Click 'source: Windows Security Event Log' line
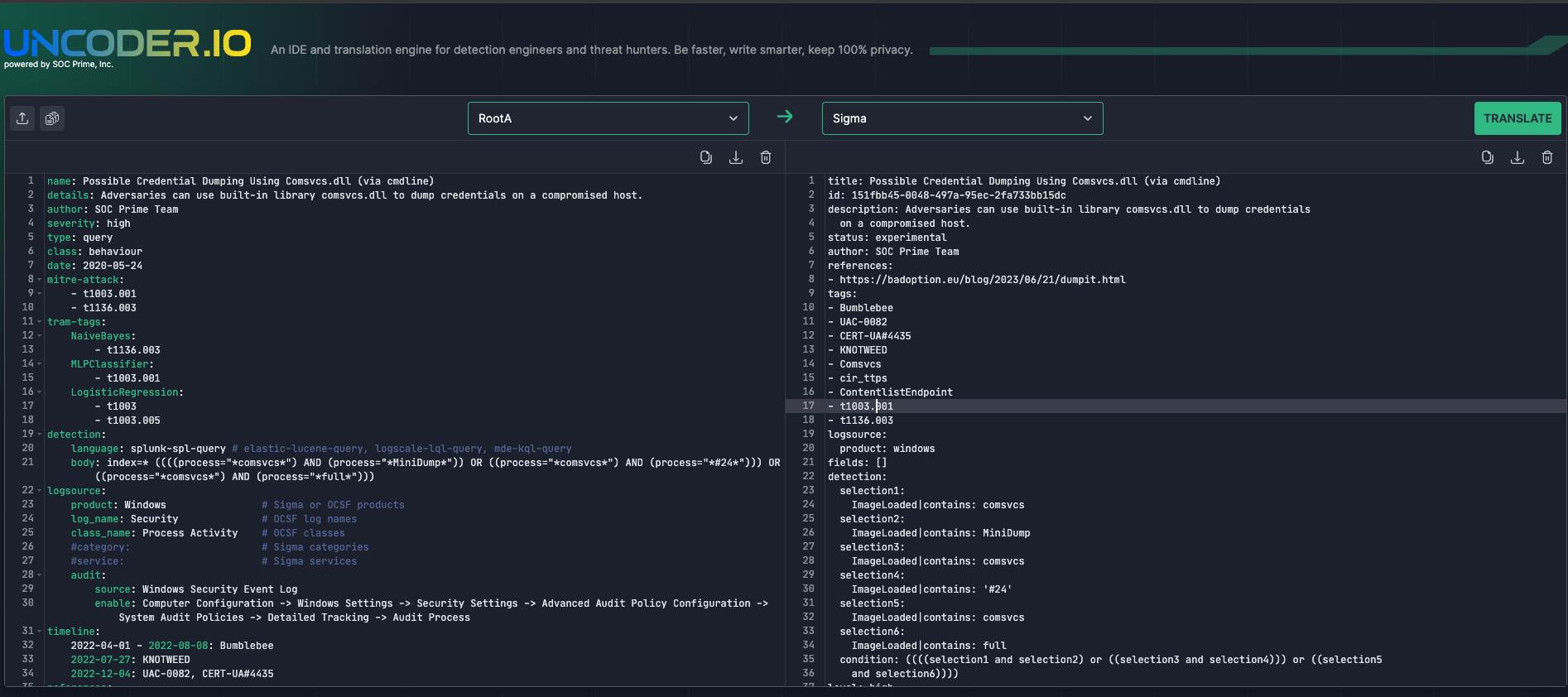This screenshot has height=697, width=1568. (195, 589)
